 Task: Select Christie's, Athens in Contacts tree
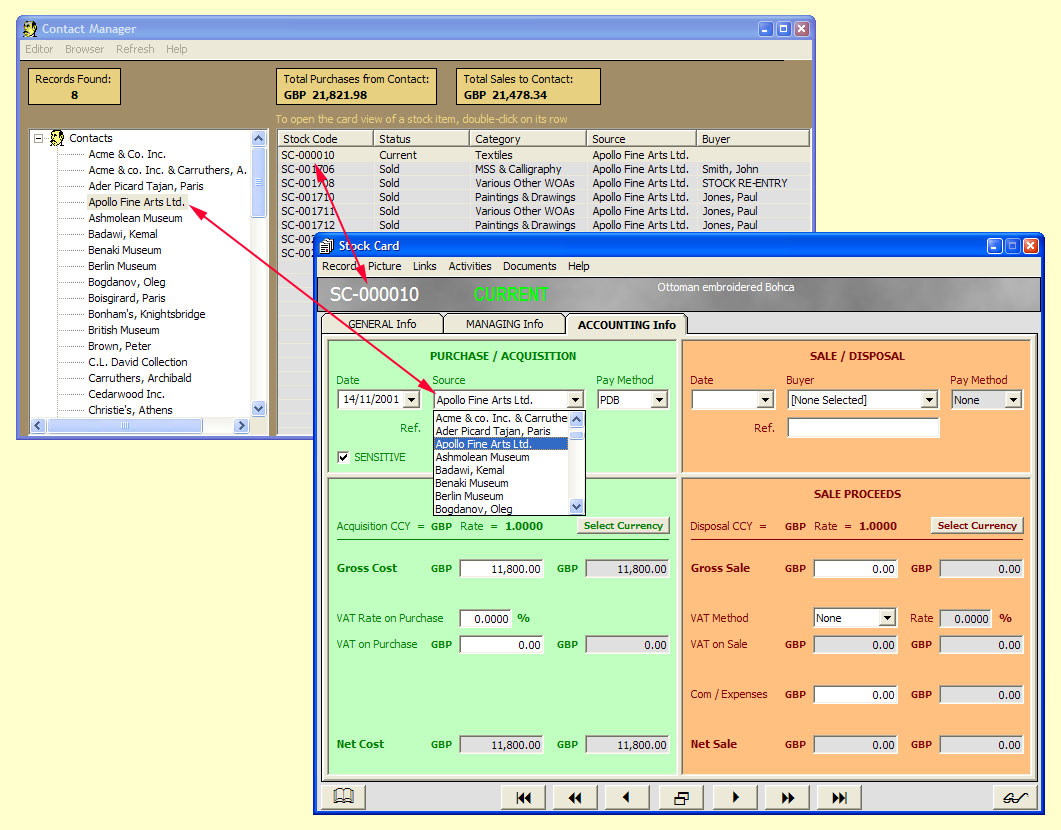pyautogui.click(x=130, y=410)
